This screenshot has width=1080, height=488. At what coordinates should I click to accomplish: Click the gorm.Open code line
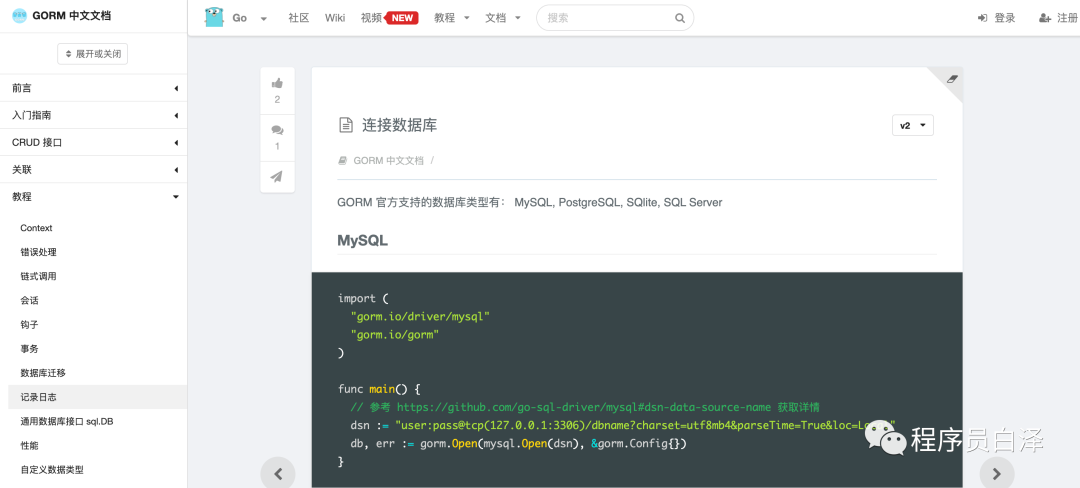coord(518,444)
